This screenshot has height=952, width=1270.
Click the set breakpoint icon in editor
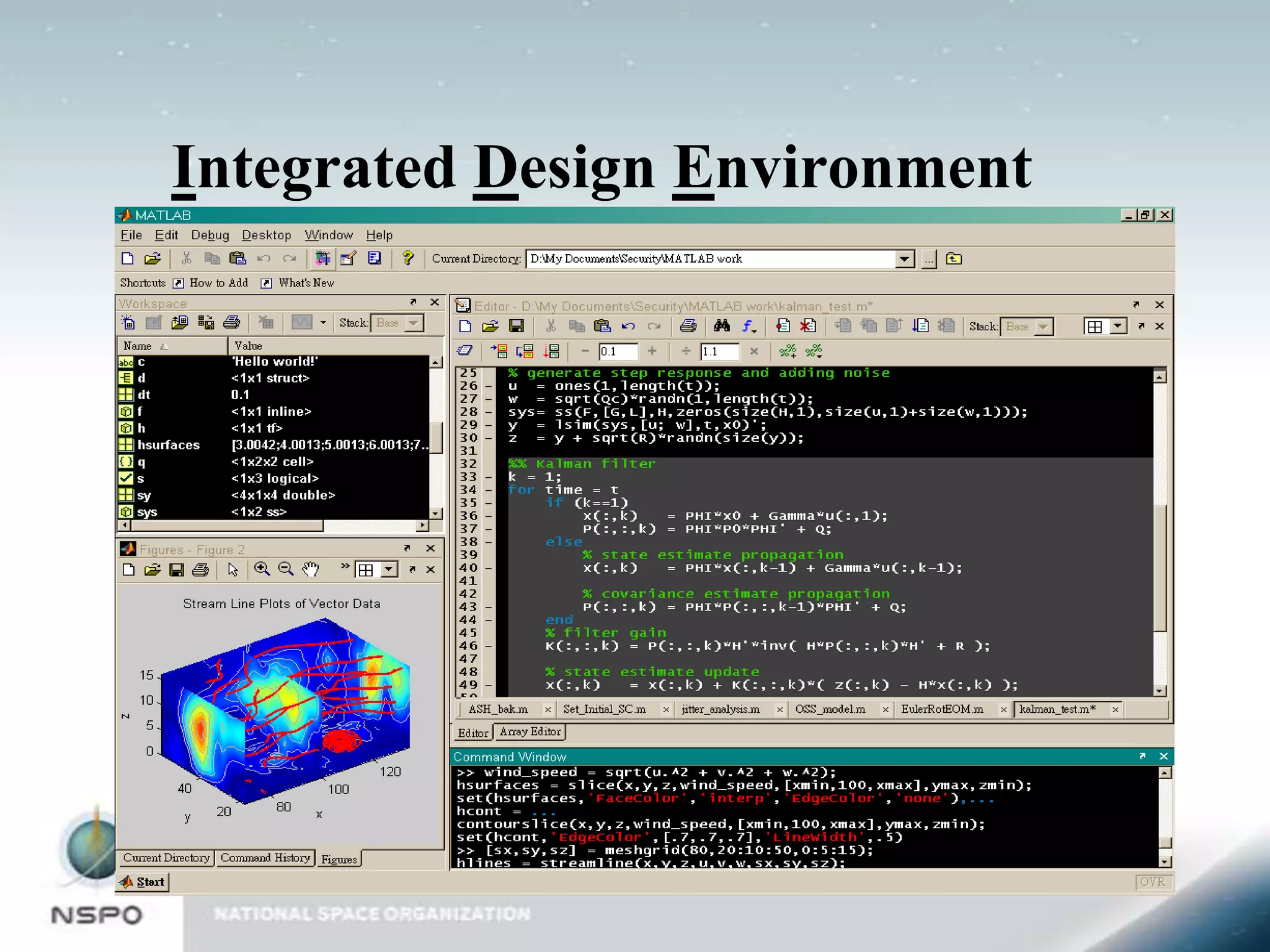coord(783,326)
